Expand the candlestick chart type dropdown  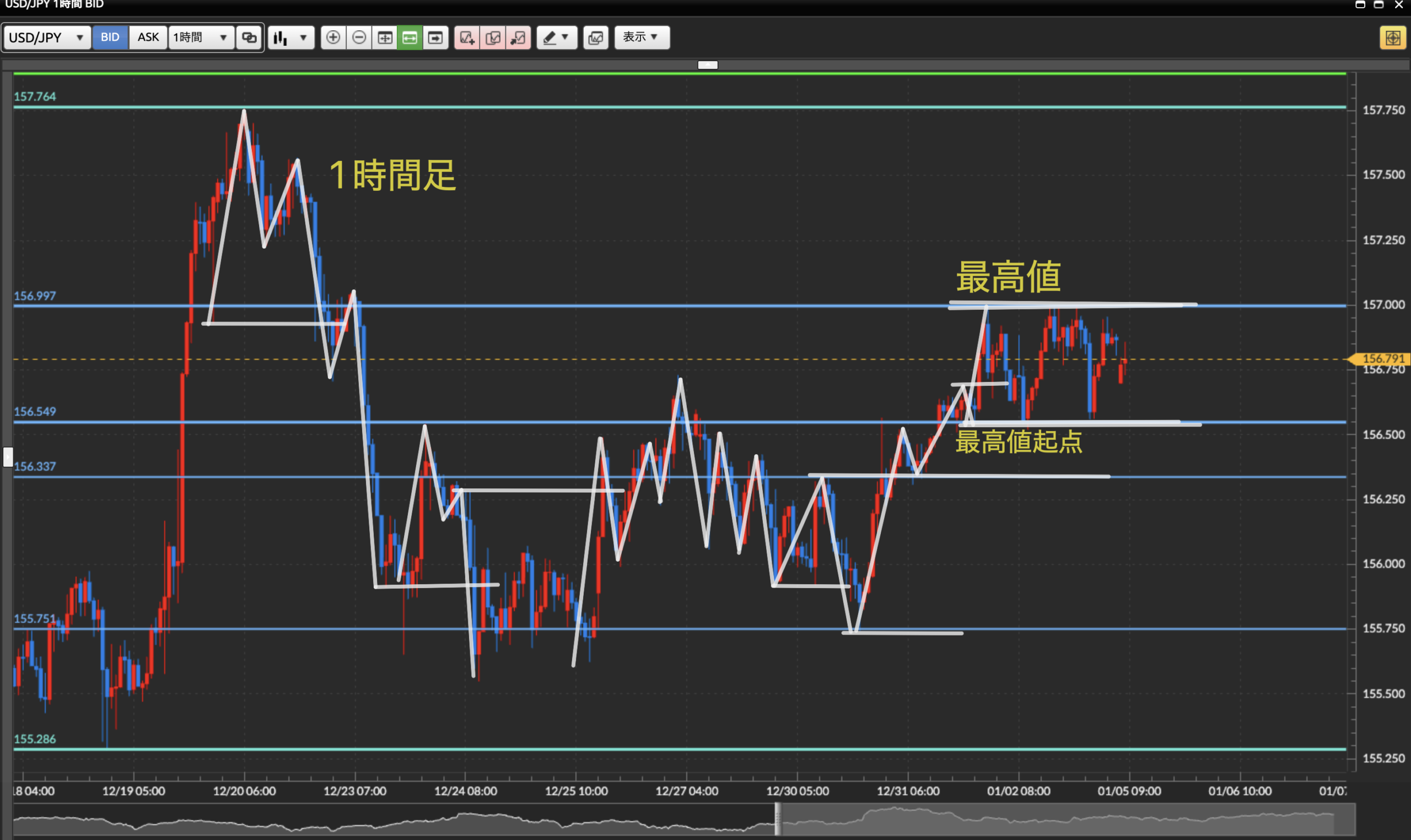point(291,37)
